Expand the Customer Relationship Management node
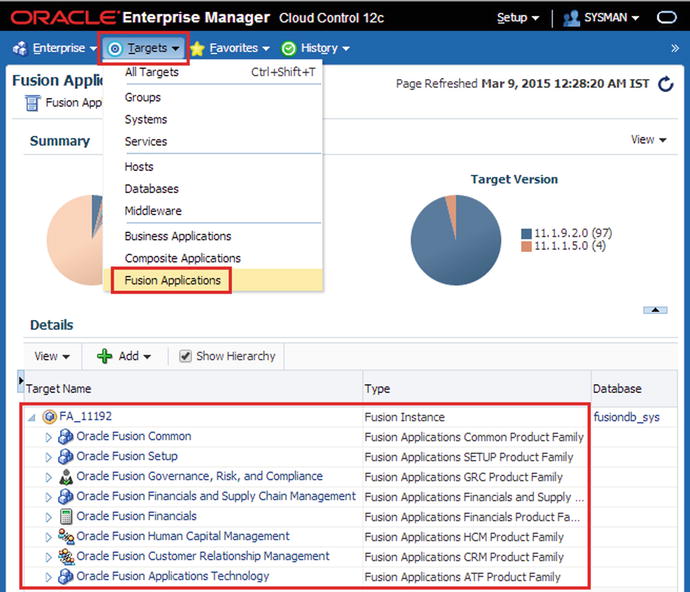The width and height of the screenshot is (690, 592). [48, 557]
